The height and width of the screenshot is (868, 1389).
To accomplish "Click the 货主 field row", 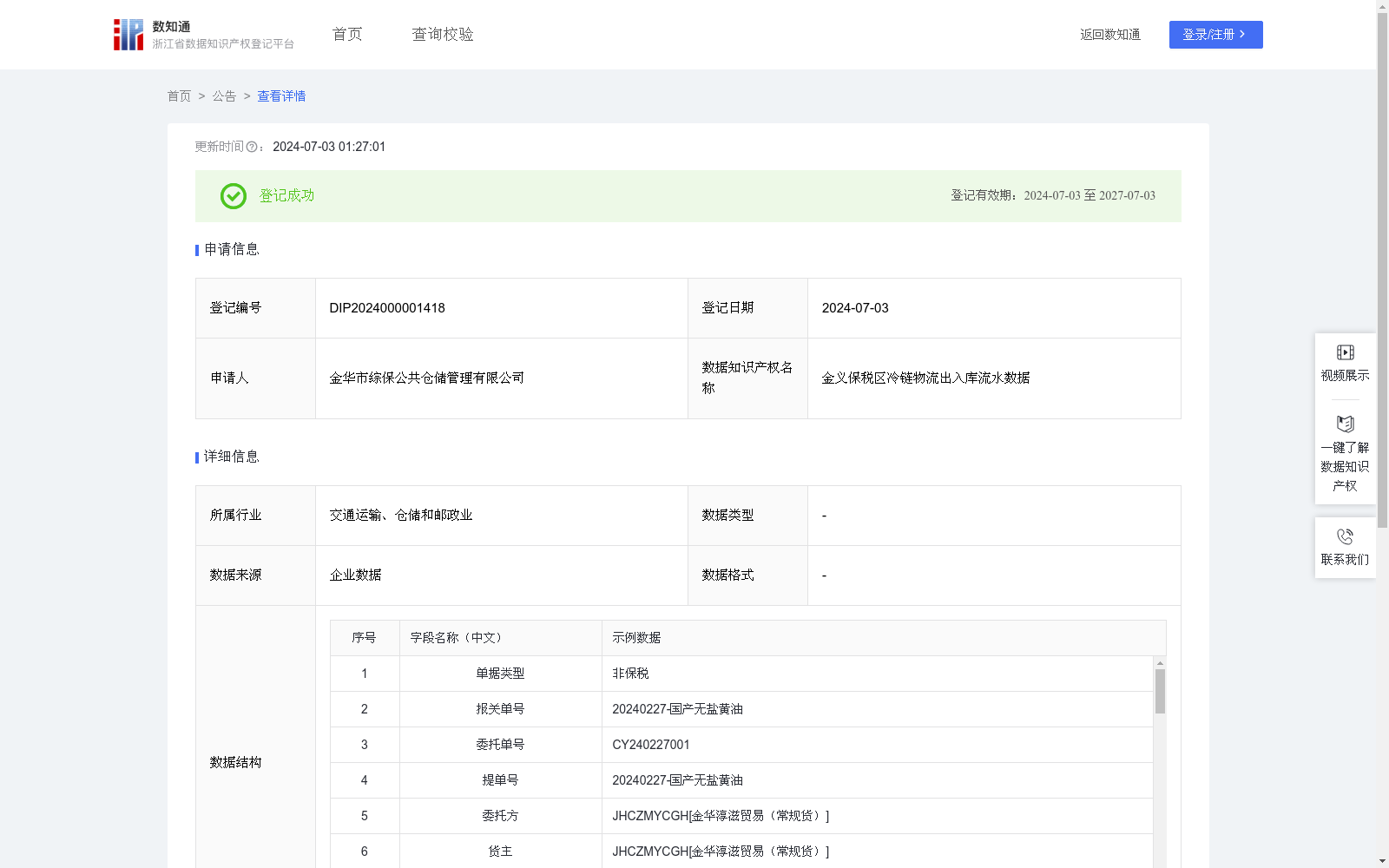I will point(741,852).
